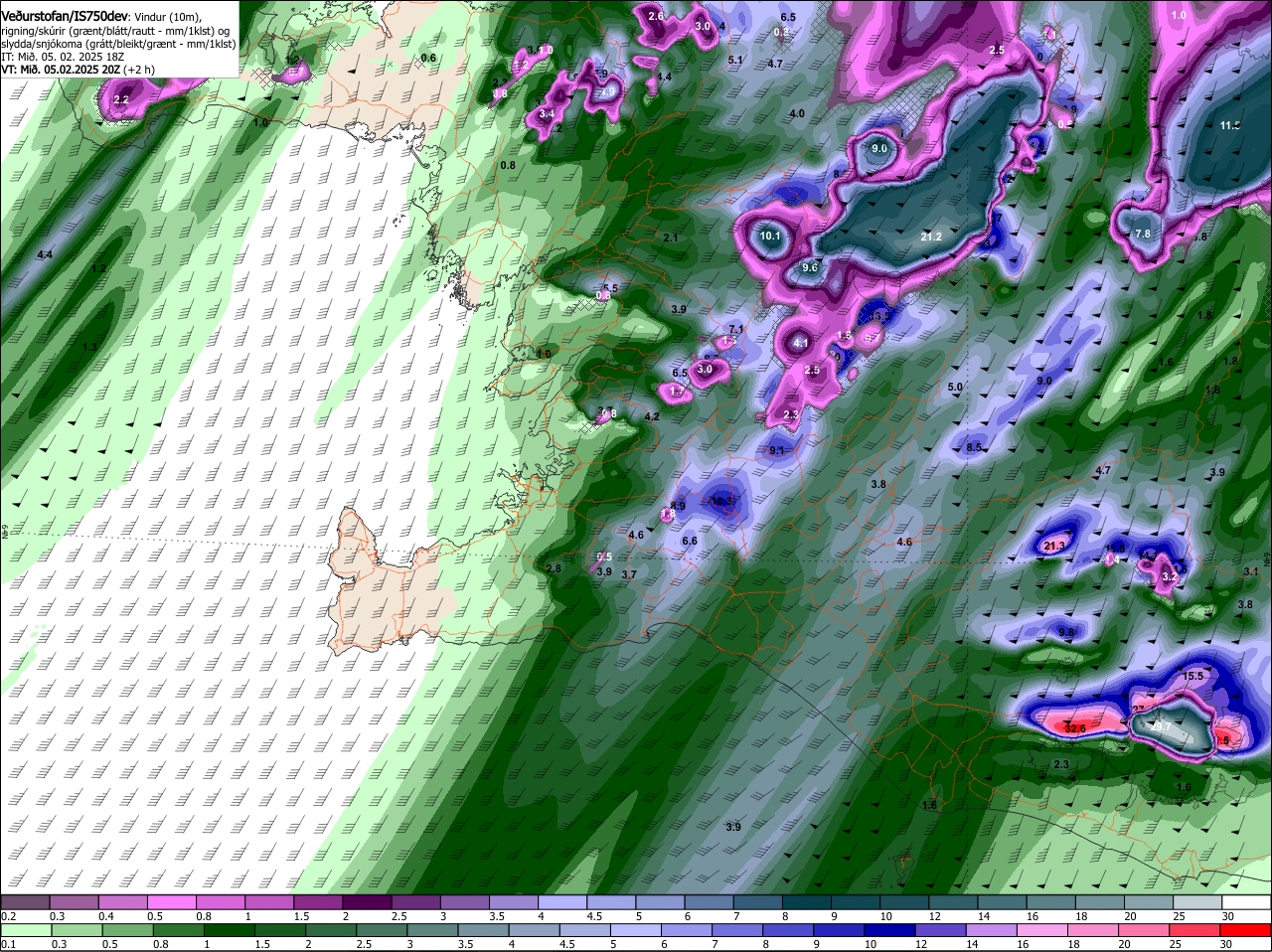
Task: Select the 4.1 value in the purple cell
Action: (801, 344)
